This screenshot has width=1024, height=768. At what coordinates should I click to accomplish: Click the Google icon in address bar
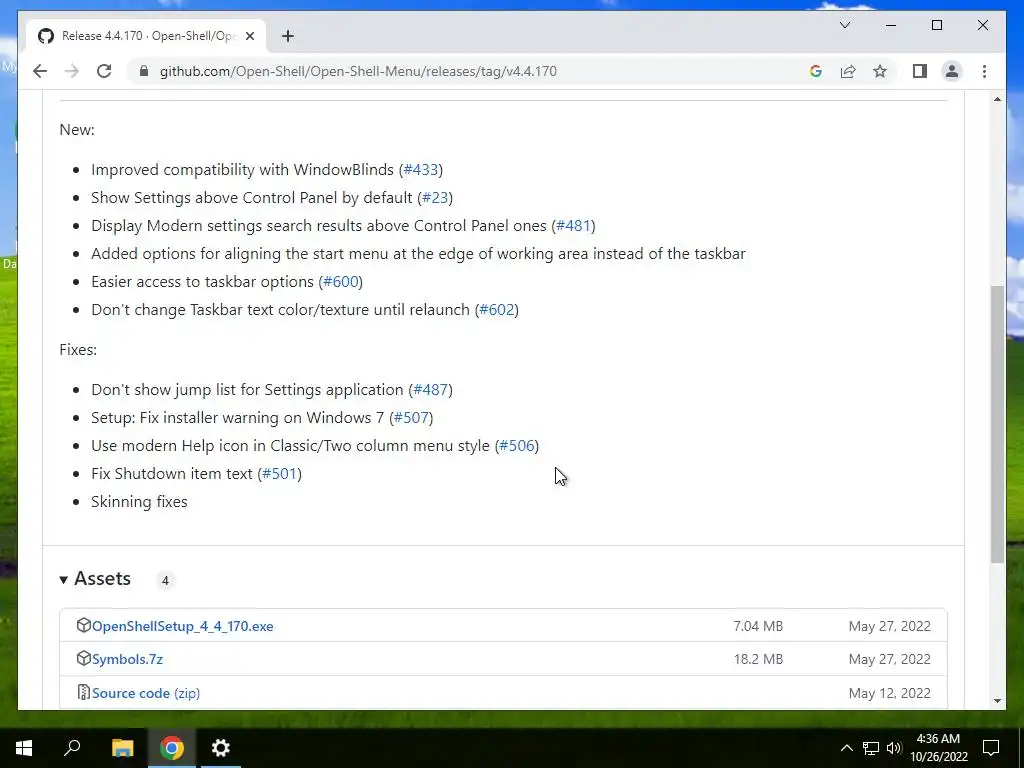coord(816,71)
